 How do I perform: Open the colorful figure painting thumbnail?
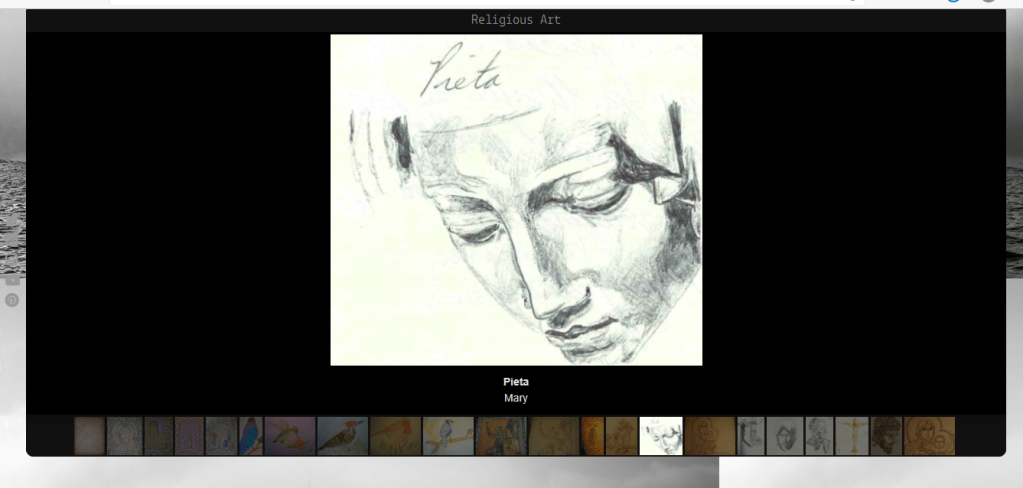[x=500, y=436]
